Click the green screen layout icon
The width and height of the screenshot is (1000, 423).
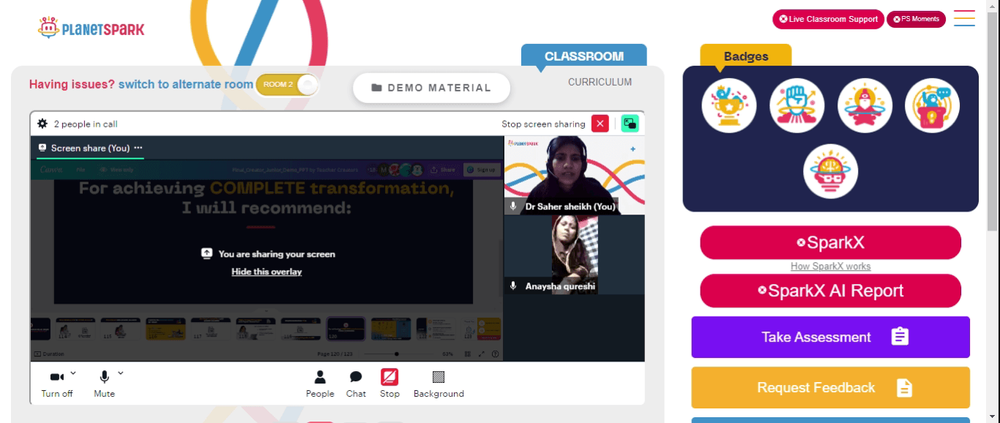tap(629, 124)
